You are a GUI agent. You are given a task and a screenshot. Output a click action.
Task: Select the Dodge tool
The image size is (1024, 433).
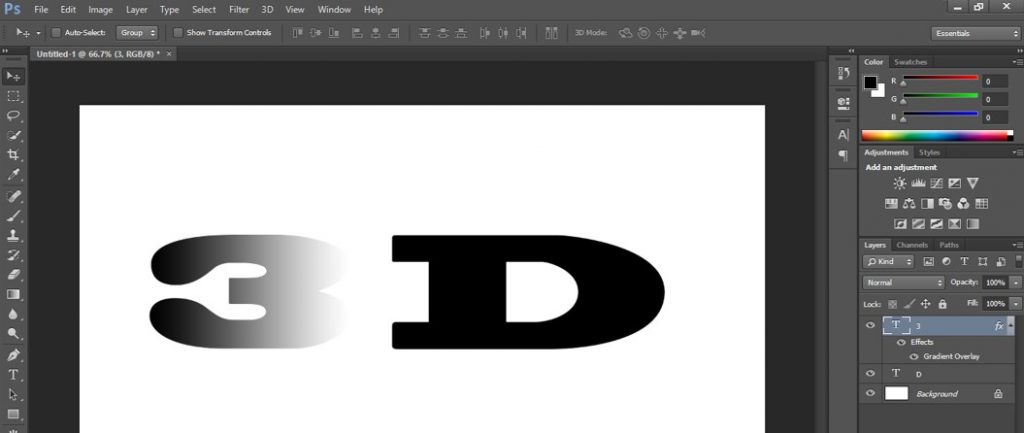tap(13, 334)
